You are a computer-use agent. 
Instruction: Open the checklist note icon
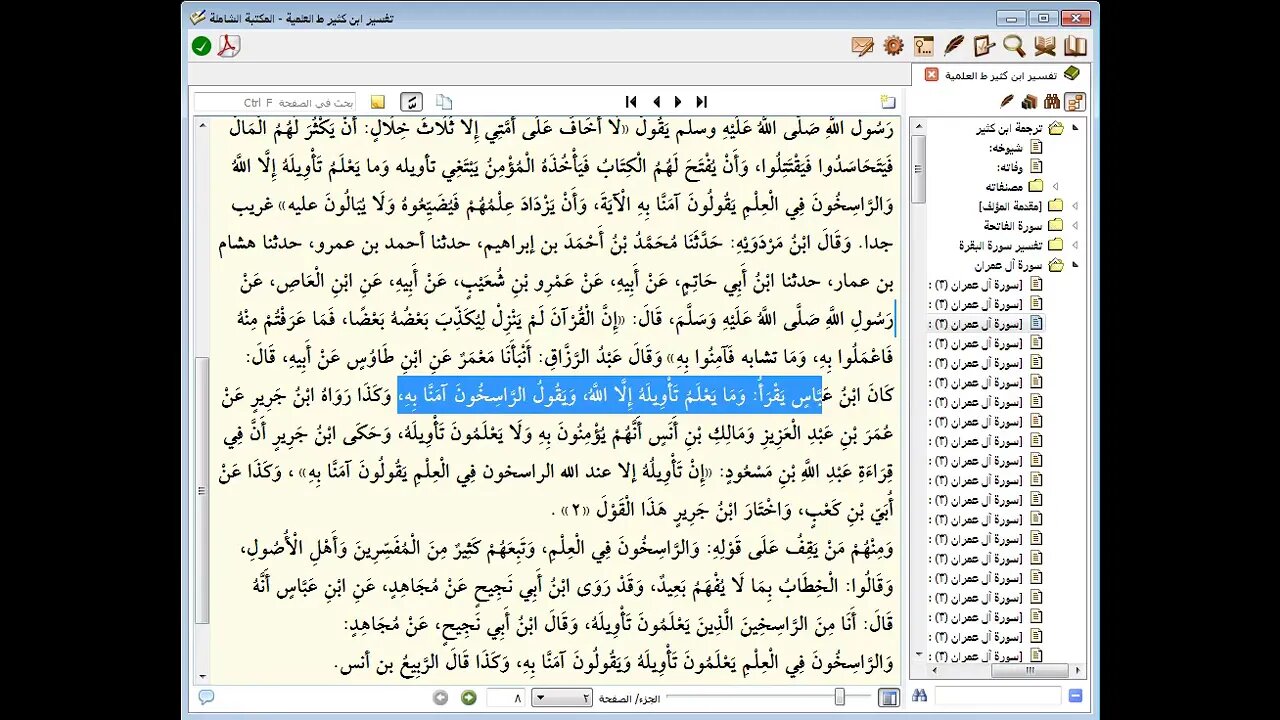984,46
